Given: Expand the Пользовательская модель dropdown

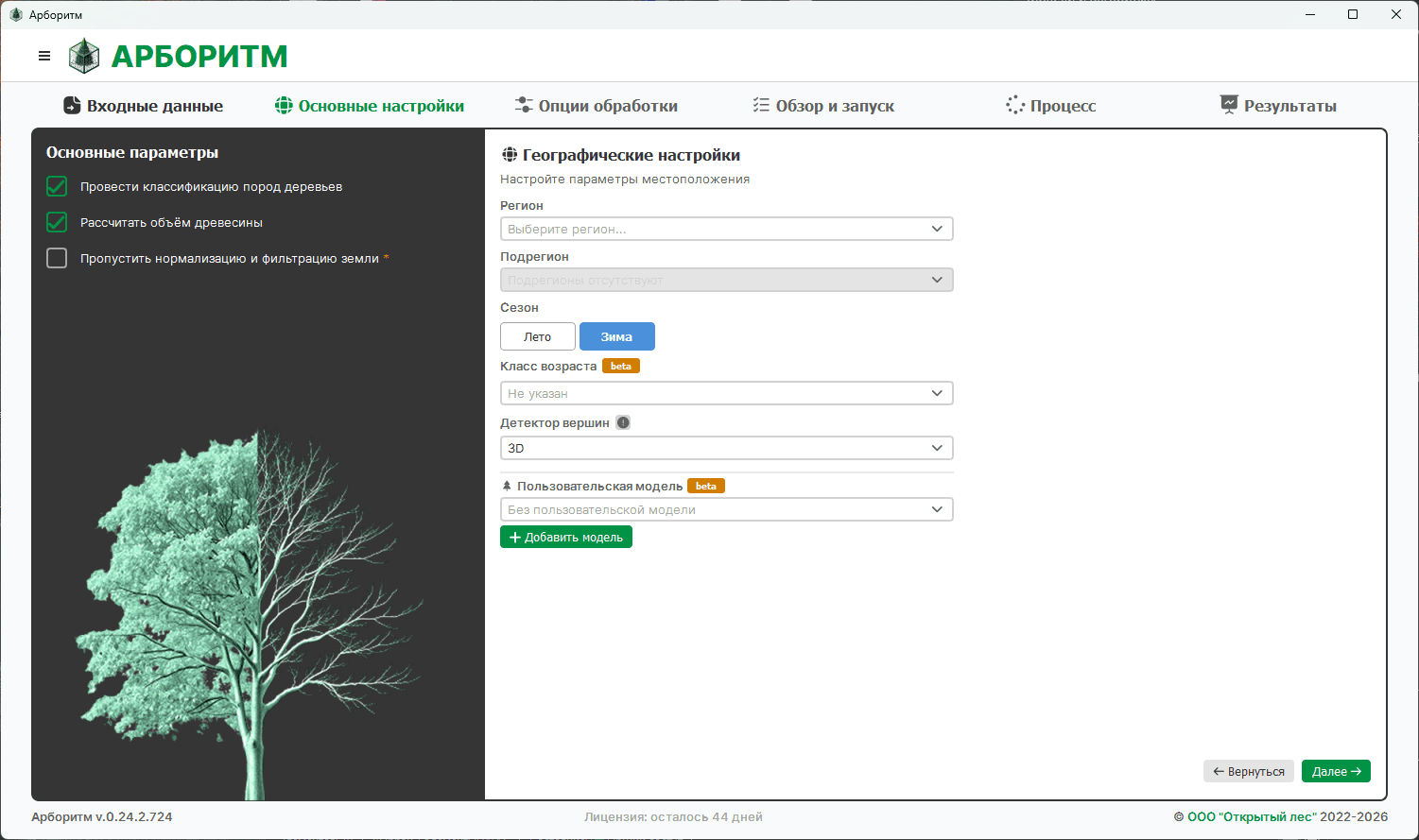Looking at the screenshot, I should point(726,509).
